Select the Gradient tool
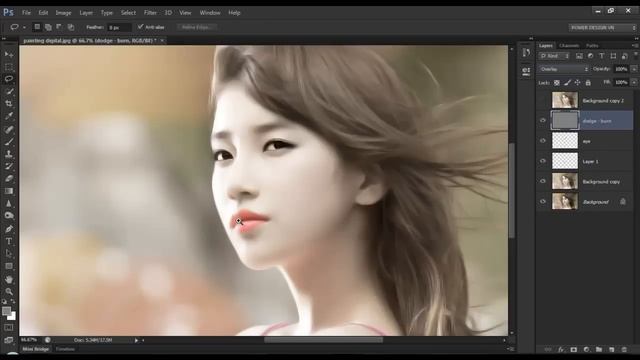This screenshot has width=640, height=360. click(9, 191)
